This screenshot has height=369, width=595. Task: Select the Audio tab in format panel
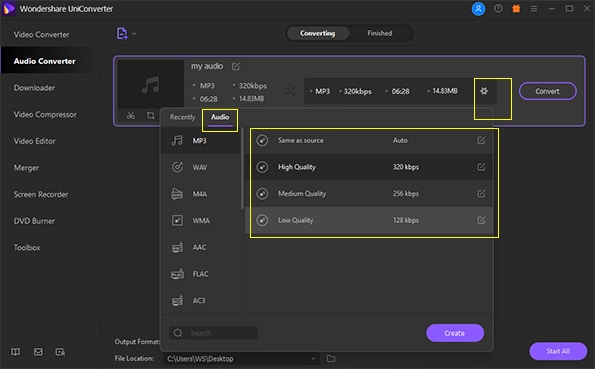click(220, 117)
